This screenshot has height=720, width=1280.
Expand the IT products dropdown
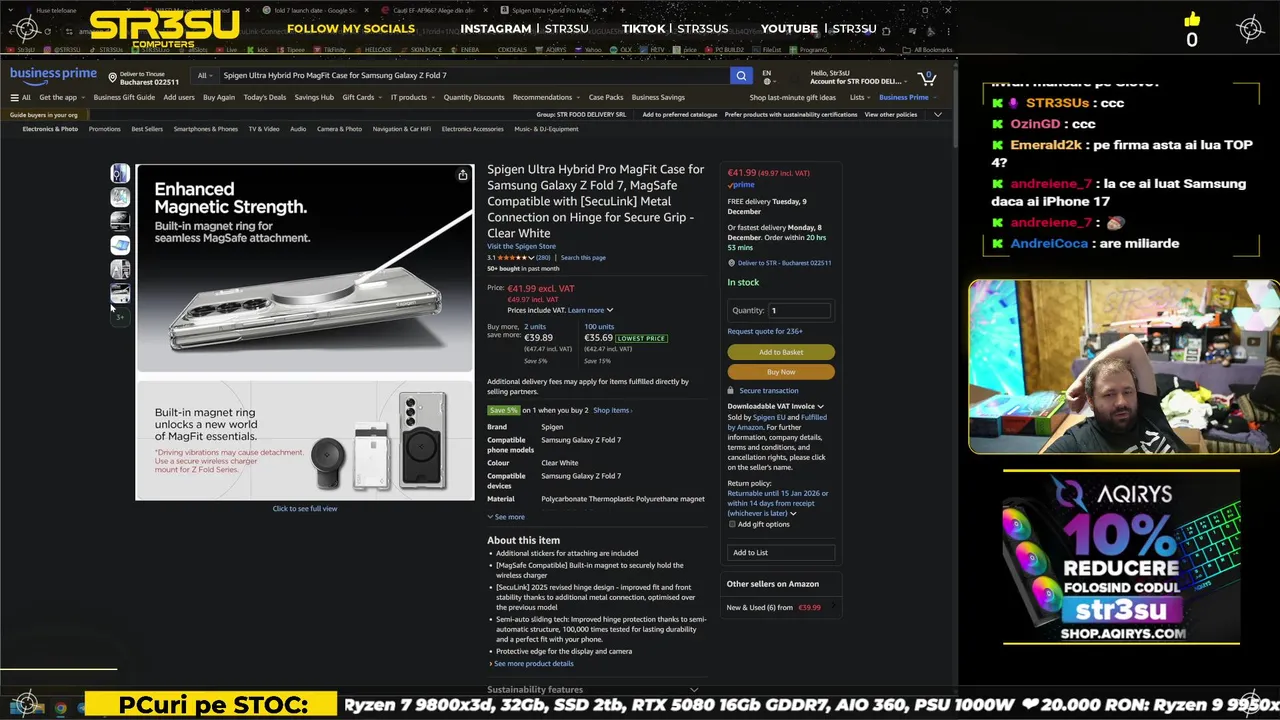[x=412, y=97]
